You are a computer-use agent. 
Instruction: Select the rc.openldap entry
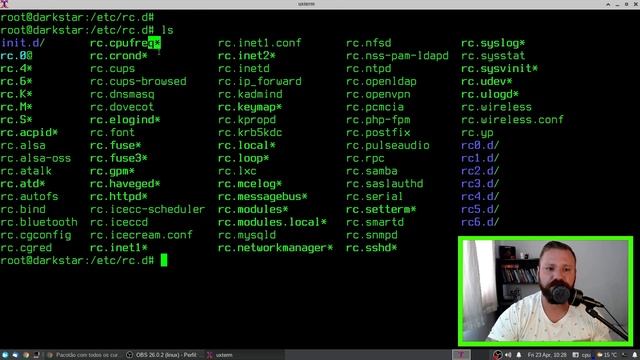pyautogui.click(x=381, y=81)
